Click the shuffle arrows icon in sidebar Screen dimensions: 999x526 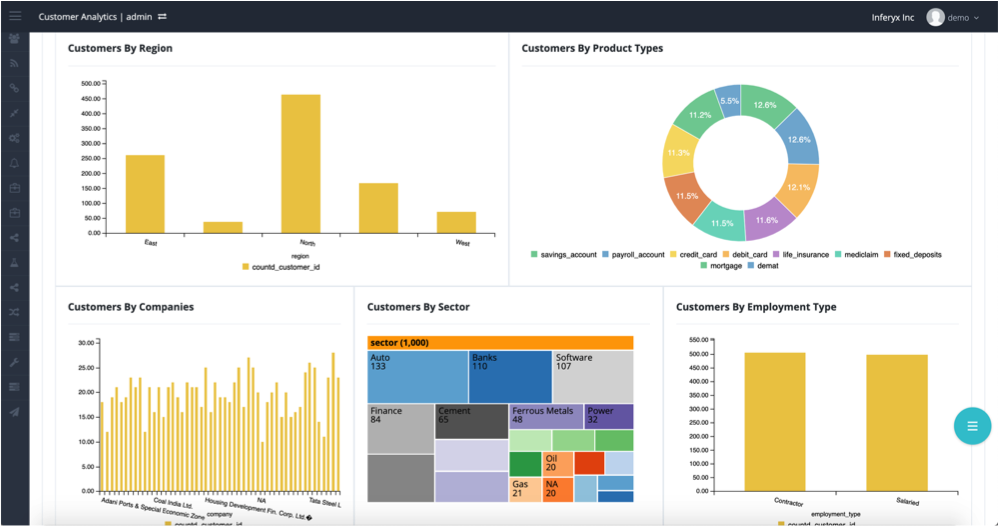(14, 312)
